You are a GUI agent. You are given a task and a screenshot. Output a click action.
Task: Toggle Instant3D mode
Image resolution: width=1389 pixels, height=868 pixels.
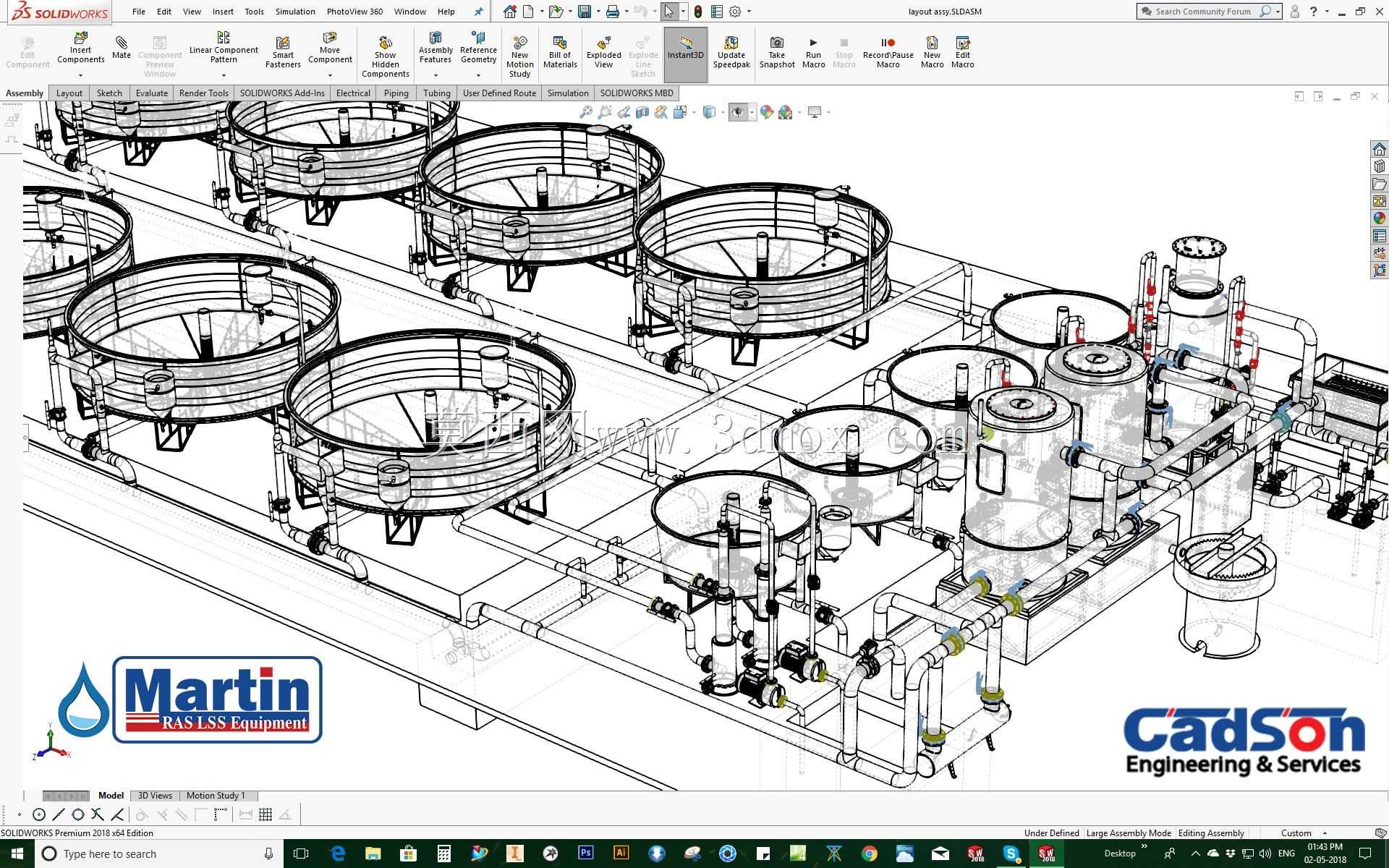click(686, 55)
